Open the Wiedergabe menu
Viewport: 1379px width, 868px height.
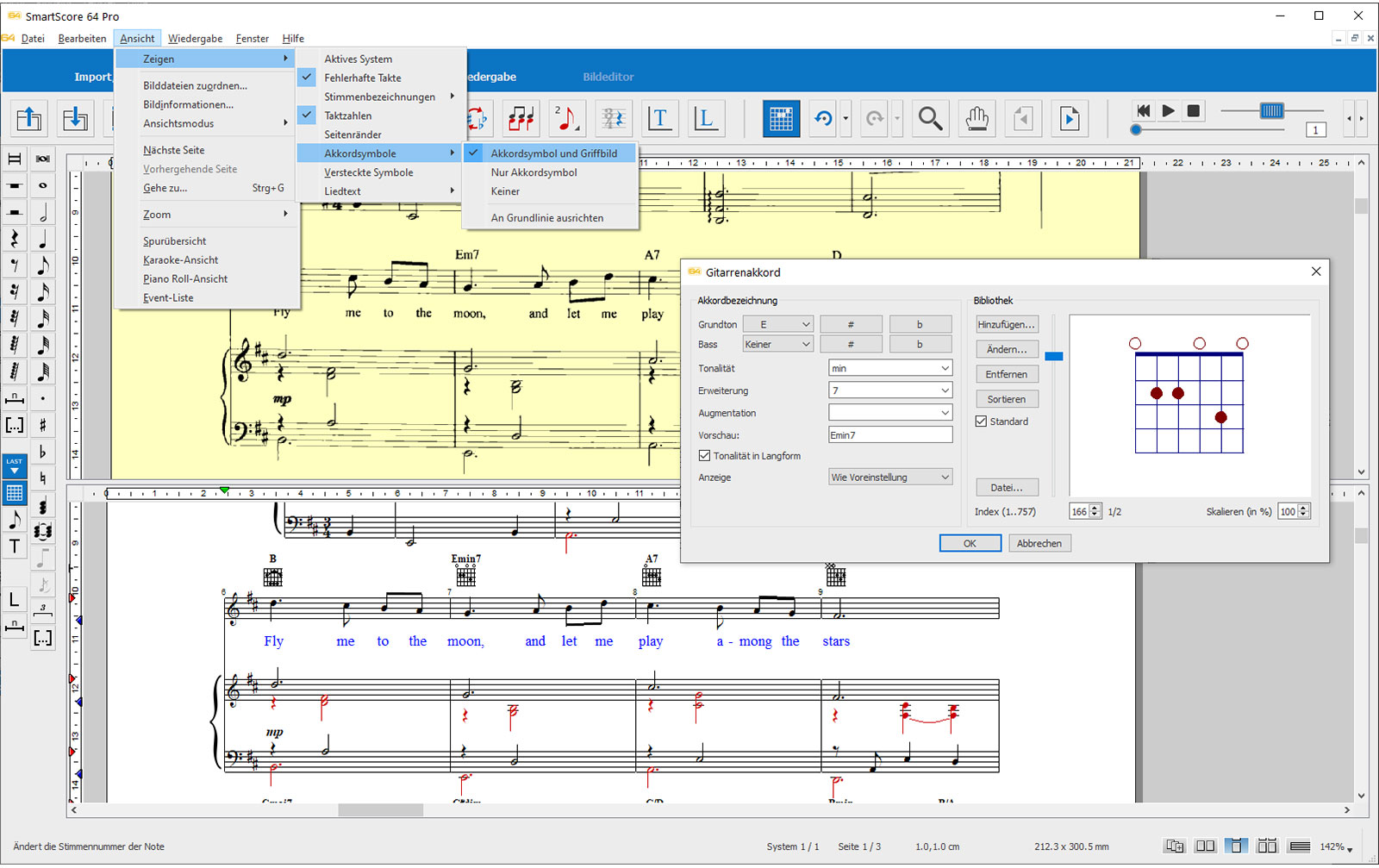(x=195, y=38)
